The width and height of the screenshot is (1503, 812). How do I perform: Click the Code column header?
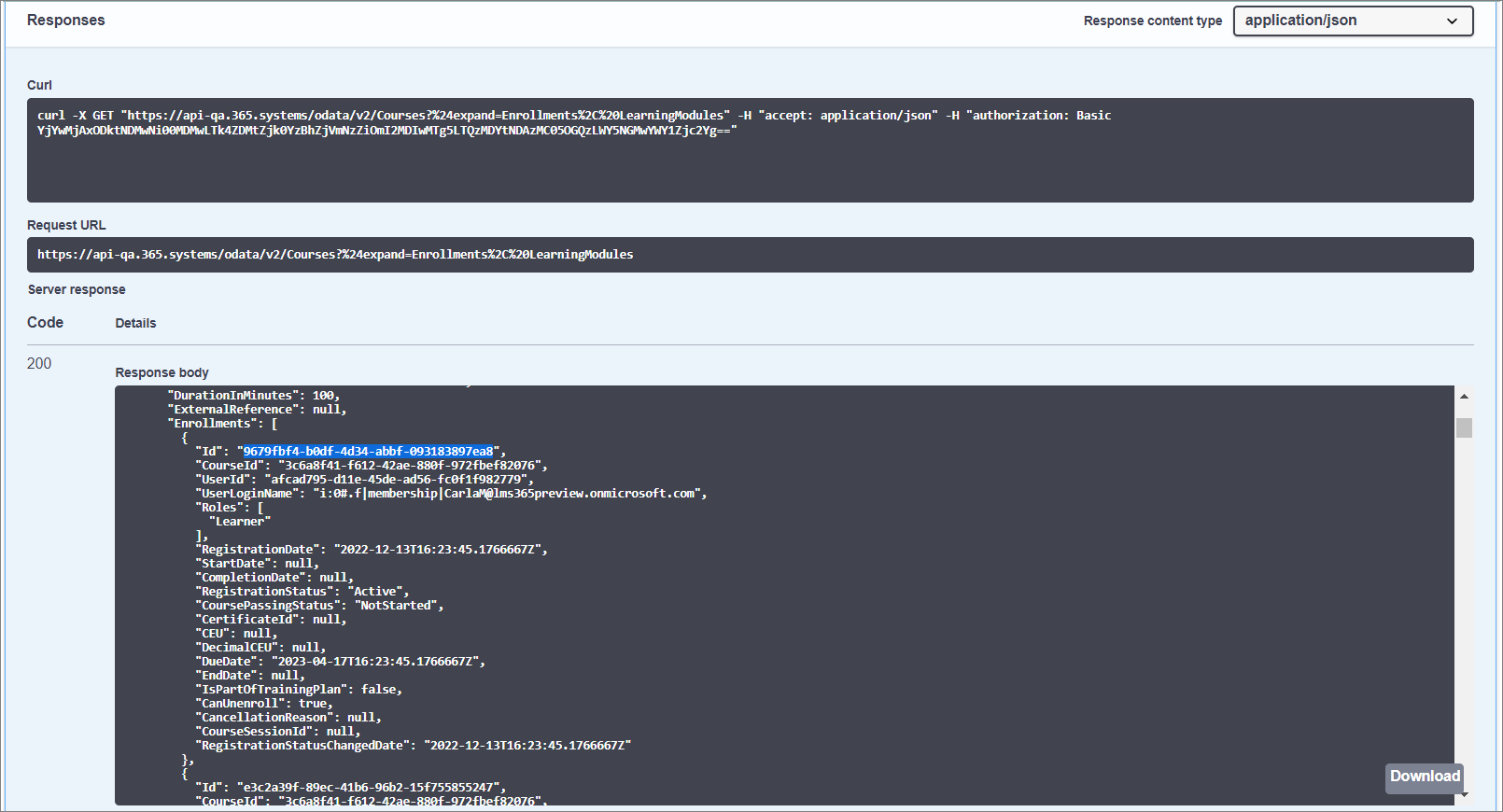tap(45, 323)
